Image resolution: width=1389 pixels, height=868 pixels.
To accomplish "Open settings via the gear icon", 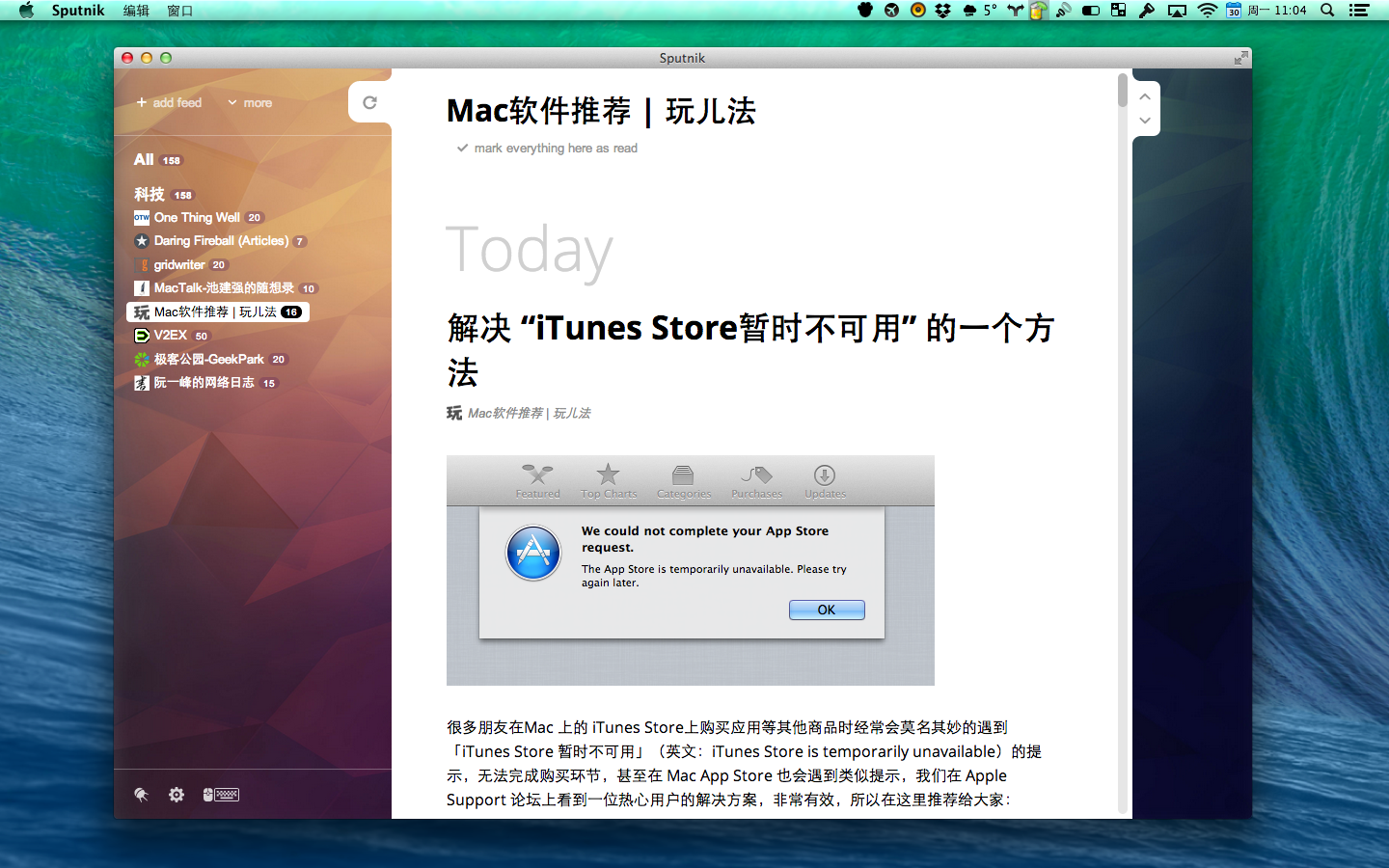I will pos(177,795).
